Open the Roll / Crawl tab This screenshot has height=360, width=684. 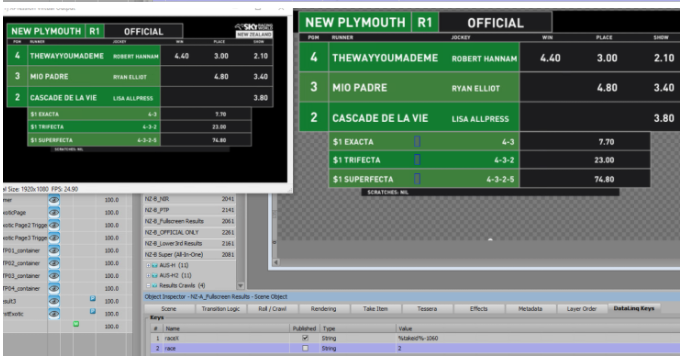pos(272,309)
